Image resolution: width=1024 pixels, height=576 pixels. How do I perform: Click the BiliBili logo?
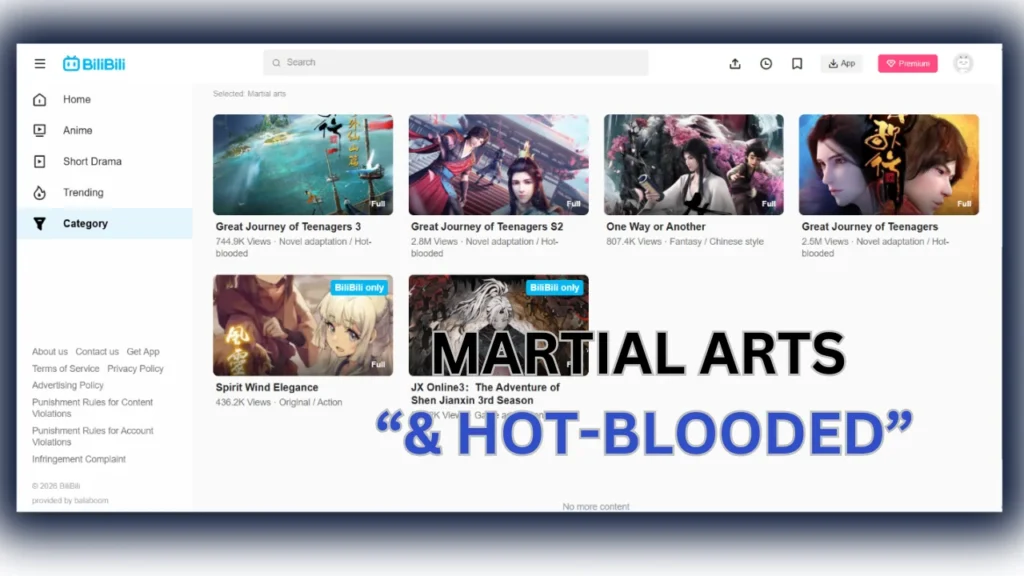coord(96,62)
